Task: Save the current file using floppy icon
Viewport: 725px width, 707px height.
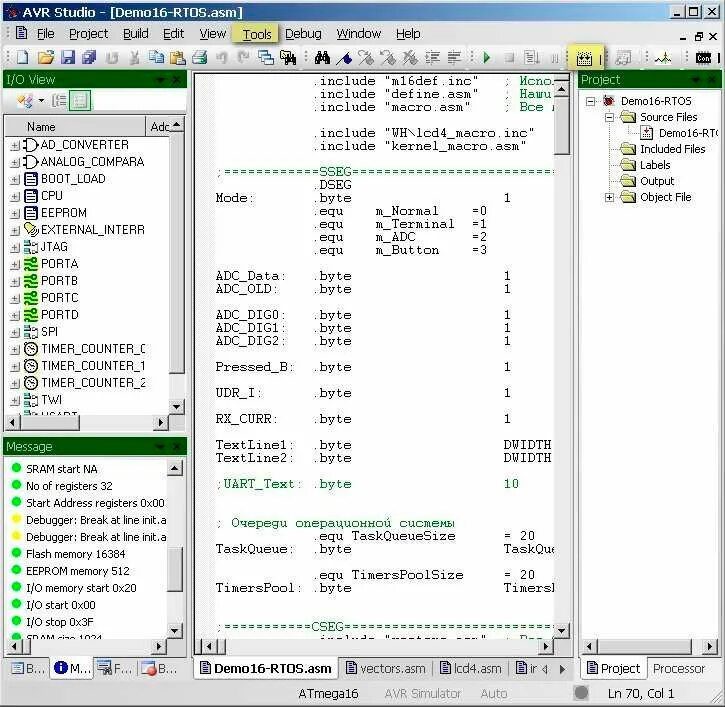Action: point(68,57)
